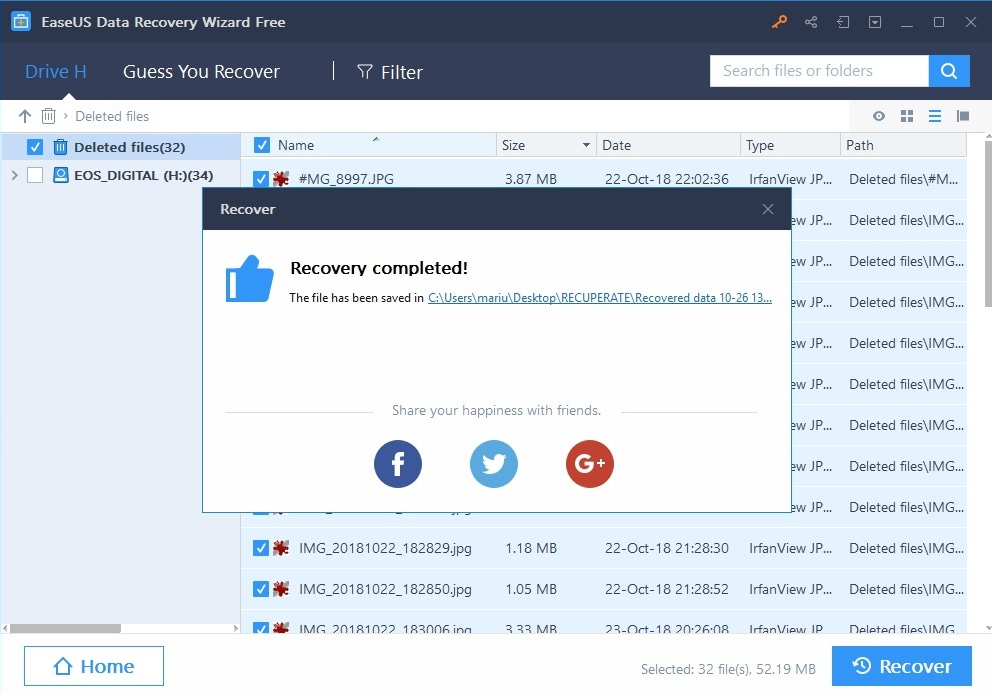Click the orange license key icon

coord(779,22)
